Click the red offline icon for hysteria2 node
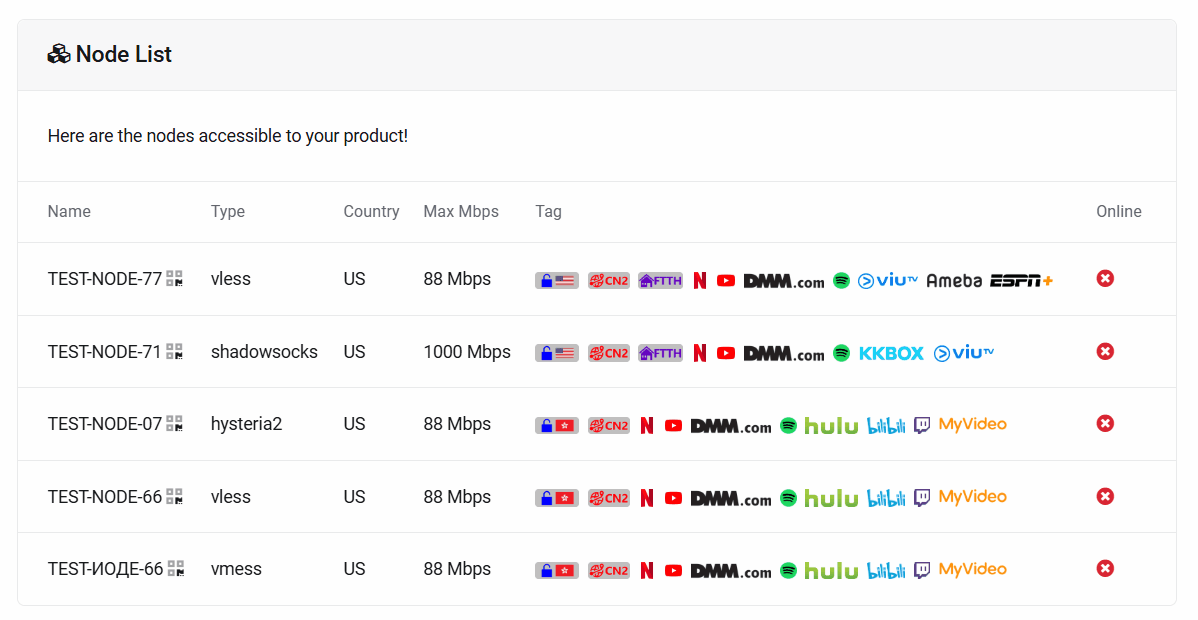 click(x=1105, y=424)
